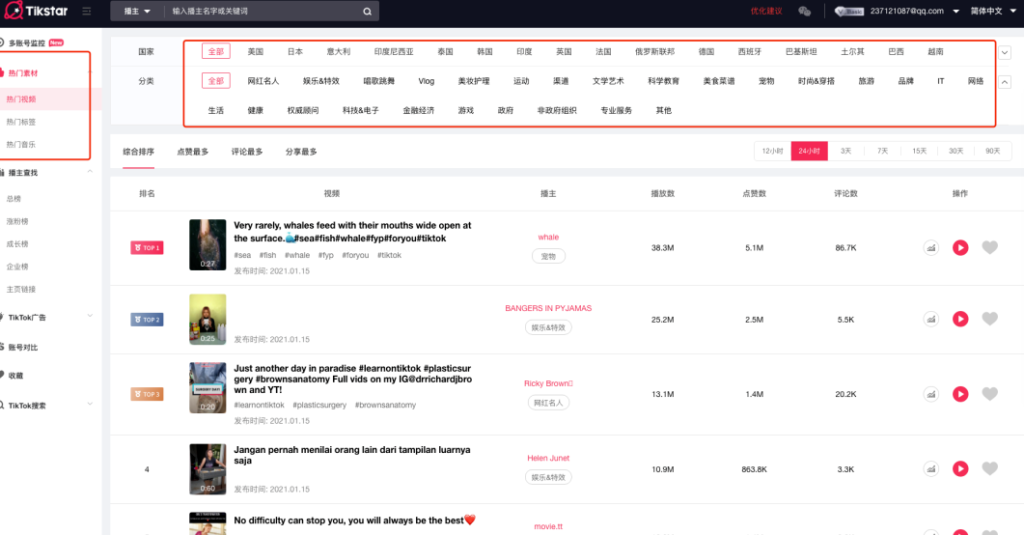Open the whale creator link

(x=548, y=237)
